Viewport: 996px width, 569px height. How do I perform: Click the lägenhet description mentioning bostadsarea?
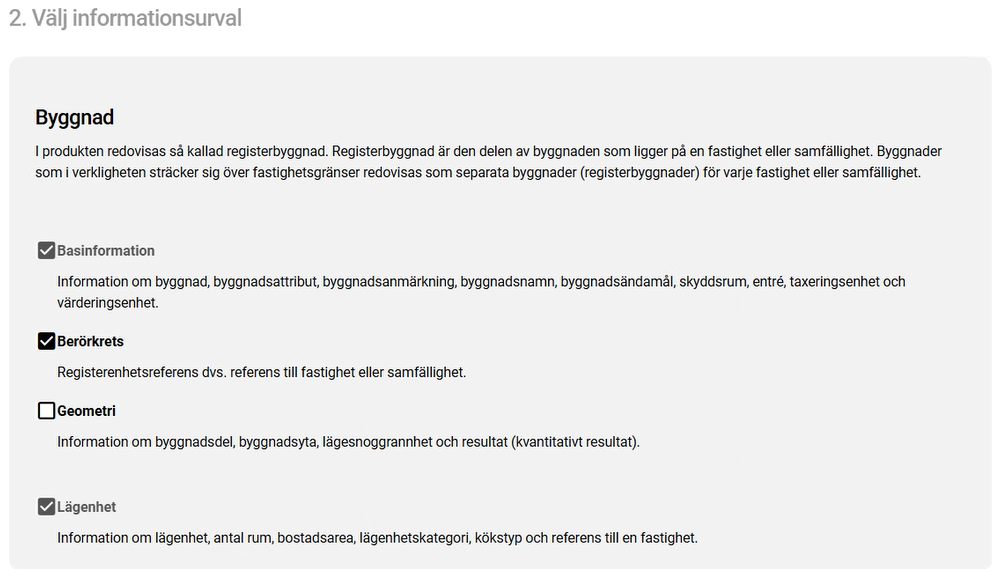click(377, 537)
